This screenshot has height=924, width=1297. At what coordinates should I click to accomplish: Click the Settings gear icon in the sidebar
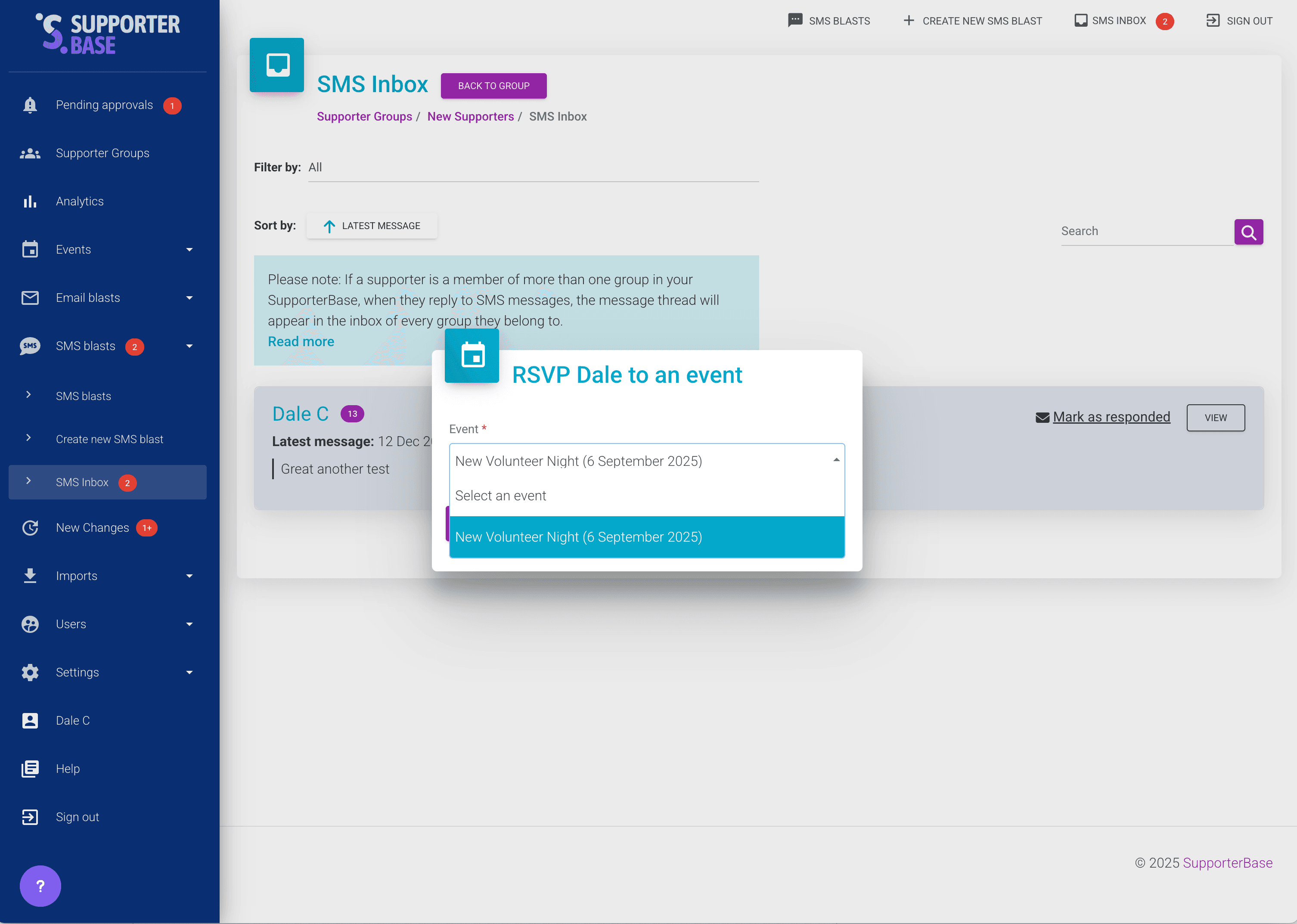tap(30, 673)
